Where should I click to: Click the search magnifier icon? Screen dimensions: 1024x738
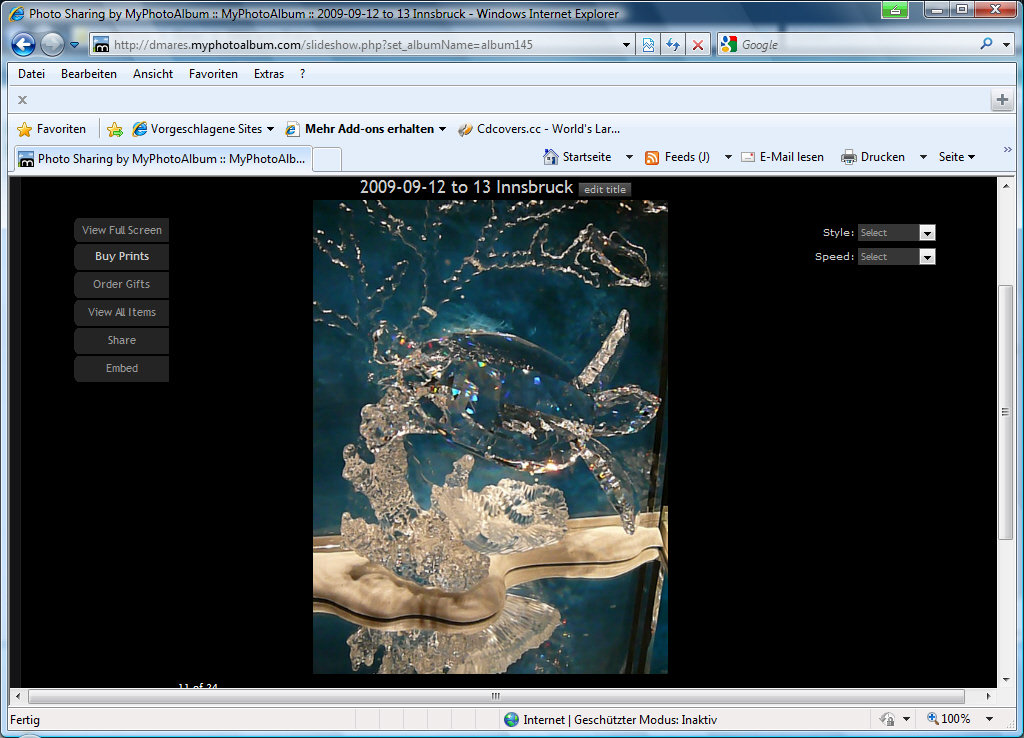pos(986,44)
